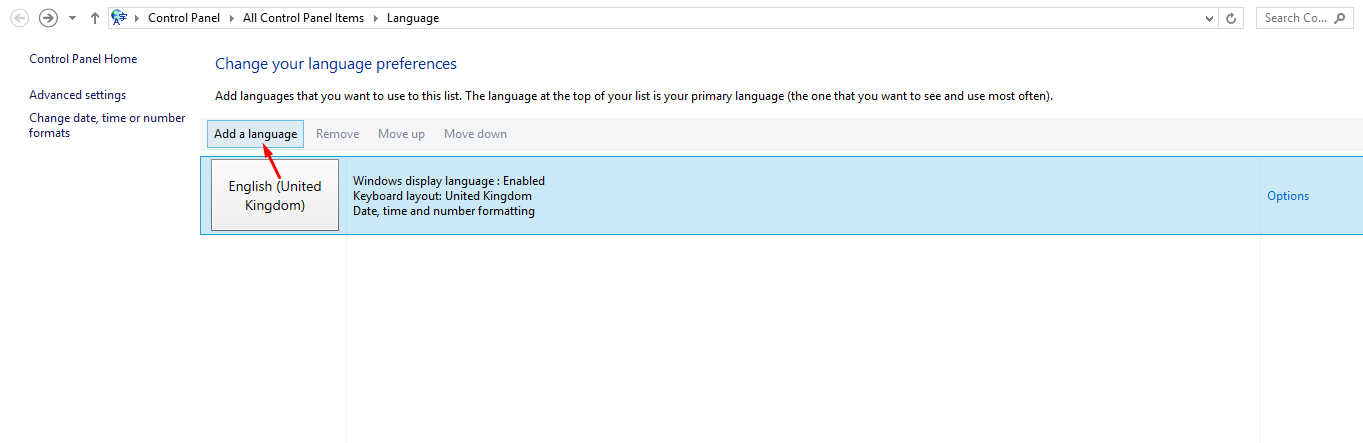Viewport: 1363px width, 443px height.
Task: Click Remove in the language toolbar
Action: pos(337,134)
